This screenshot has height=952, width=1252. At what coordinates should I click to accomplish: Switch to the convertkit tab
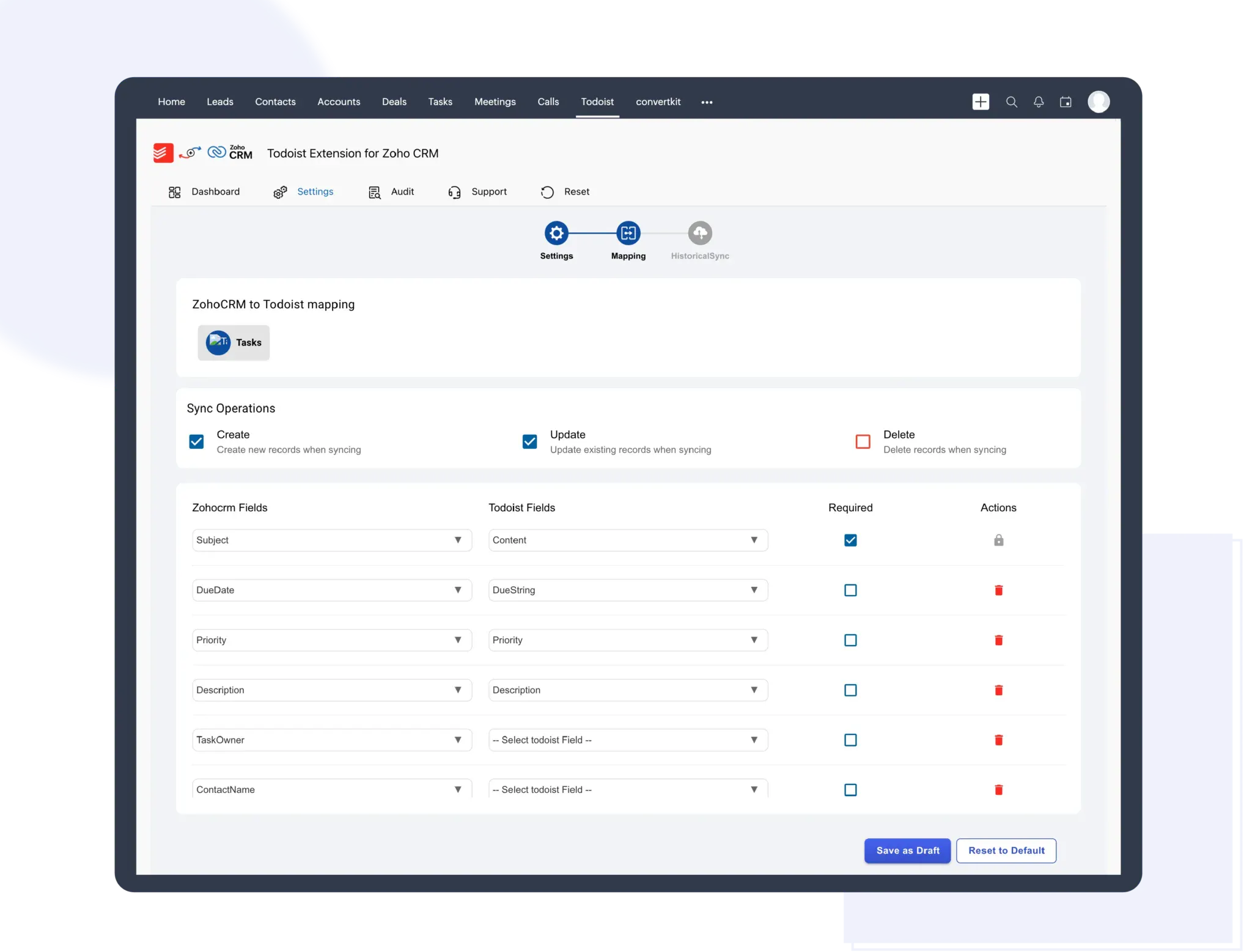tap(658, 101)
